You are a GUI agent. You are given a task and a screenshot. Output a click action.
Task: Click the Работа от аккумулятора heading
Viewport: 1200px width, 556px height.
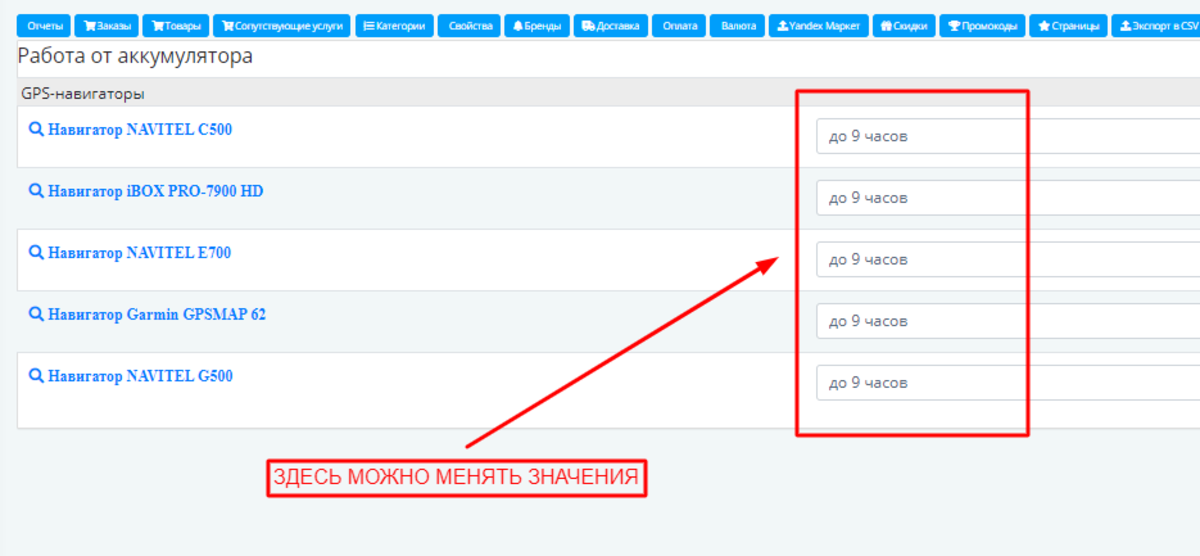135,56
